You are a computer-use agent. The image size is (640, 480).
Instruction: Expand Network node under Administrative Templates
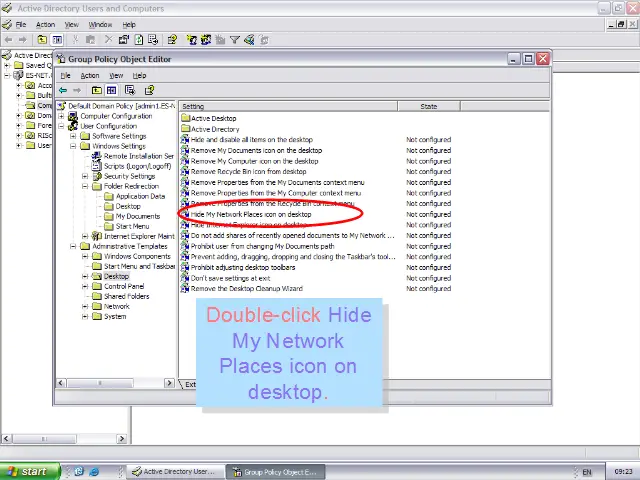click(85, 306)
